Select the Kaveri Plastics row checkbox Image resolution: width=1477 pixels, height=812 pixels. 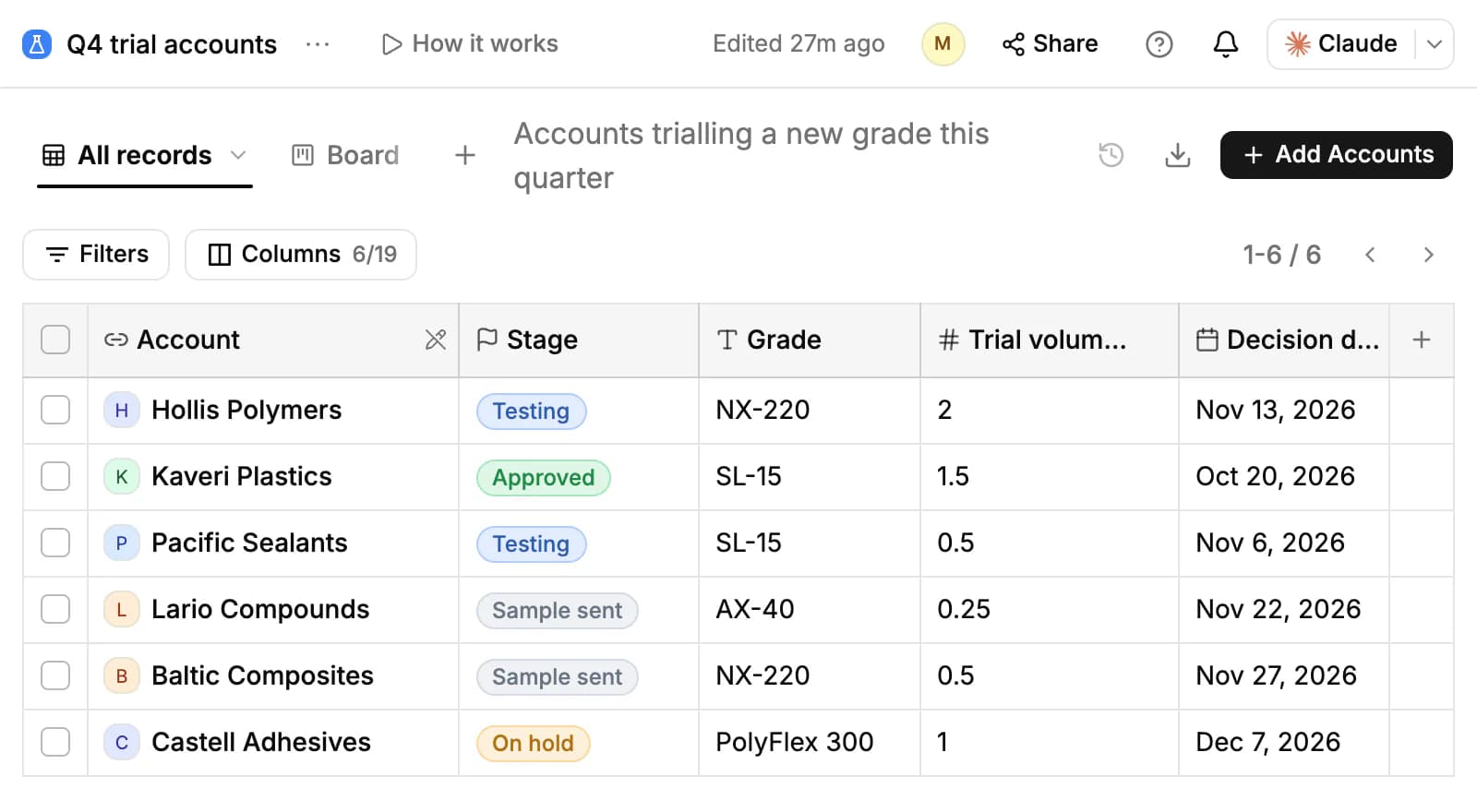55,476
